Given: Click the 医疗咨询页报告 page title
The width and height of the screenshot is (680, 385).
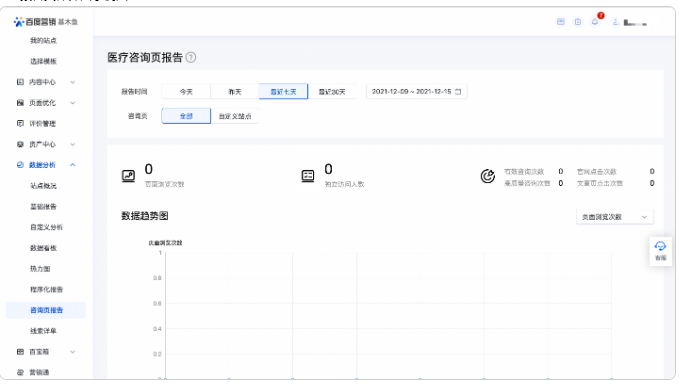Looking at the screenshot, I should coord(145,57).
